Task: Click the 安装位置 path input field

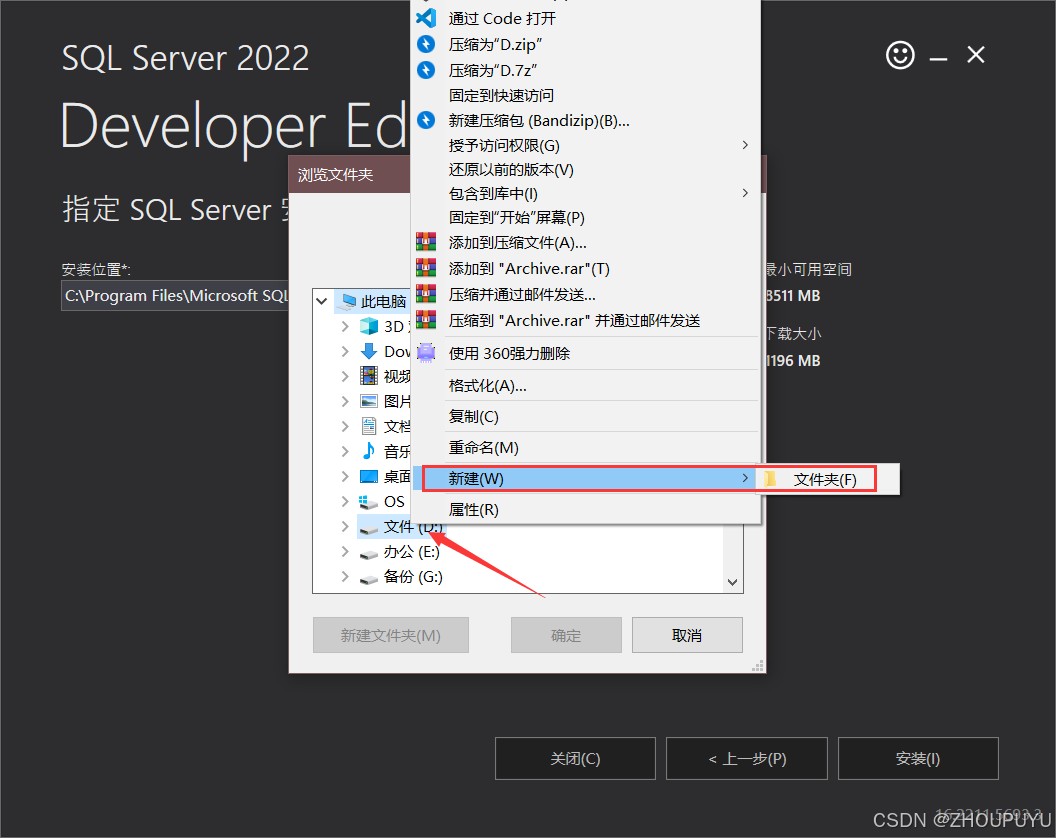Action: coord(175,296)
